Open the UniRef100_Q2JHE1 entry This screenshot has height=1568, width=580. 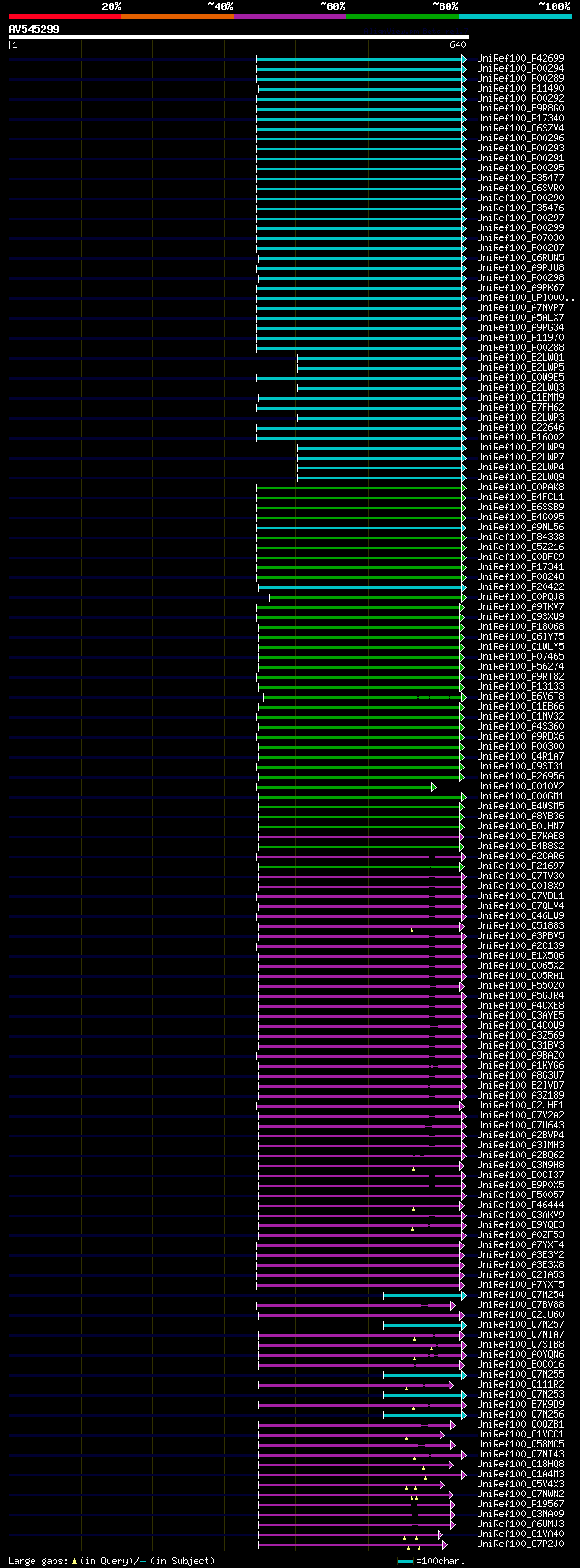click(520, 1105)
